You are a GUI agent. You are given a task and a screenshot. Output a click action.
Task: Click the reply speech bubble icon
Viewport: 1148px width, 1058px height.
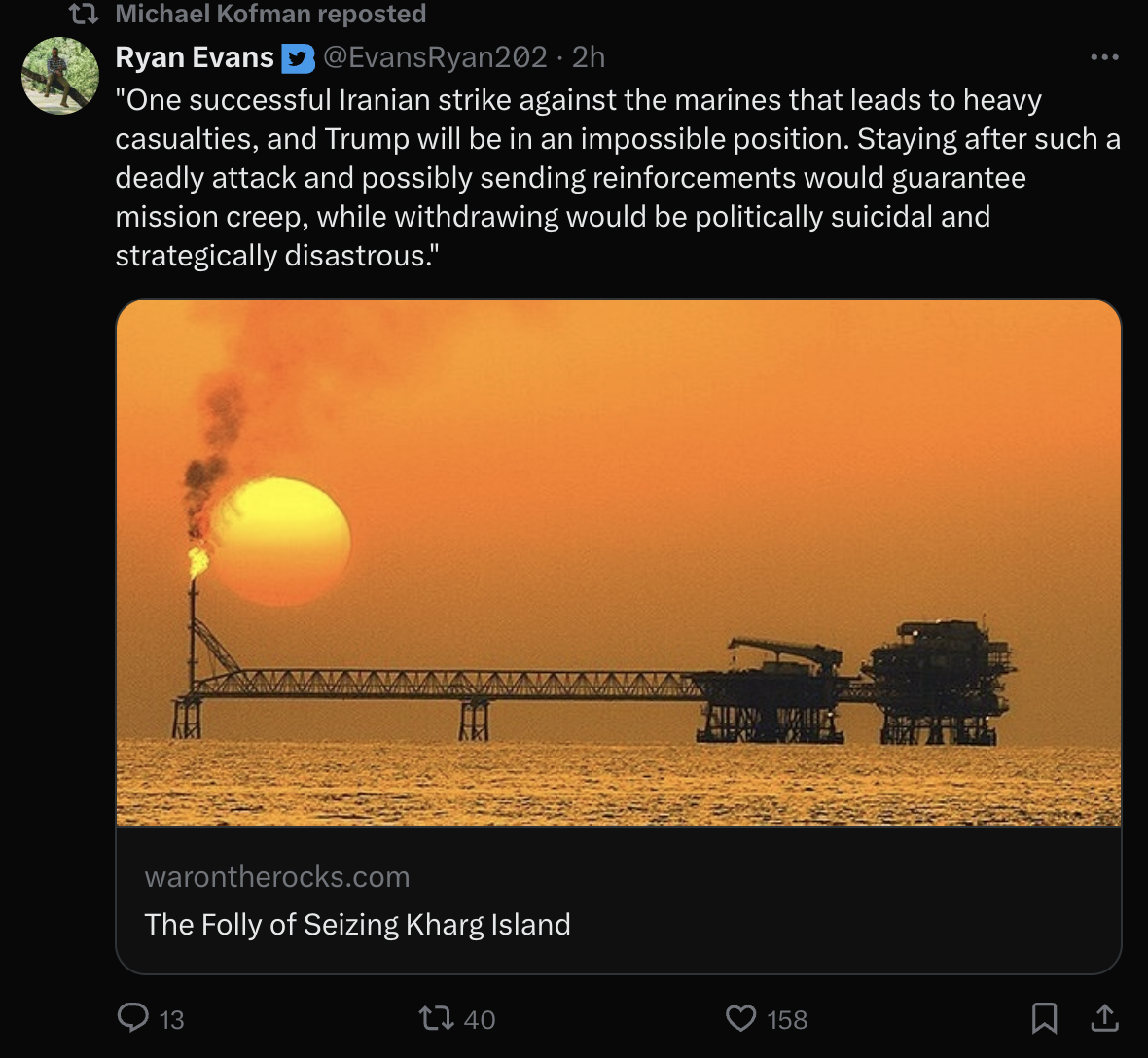tap(132, 1018)
